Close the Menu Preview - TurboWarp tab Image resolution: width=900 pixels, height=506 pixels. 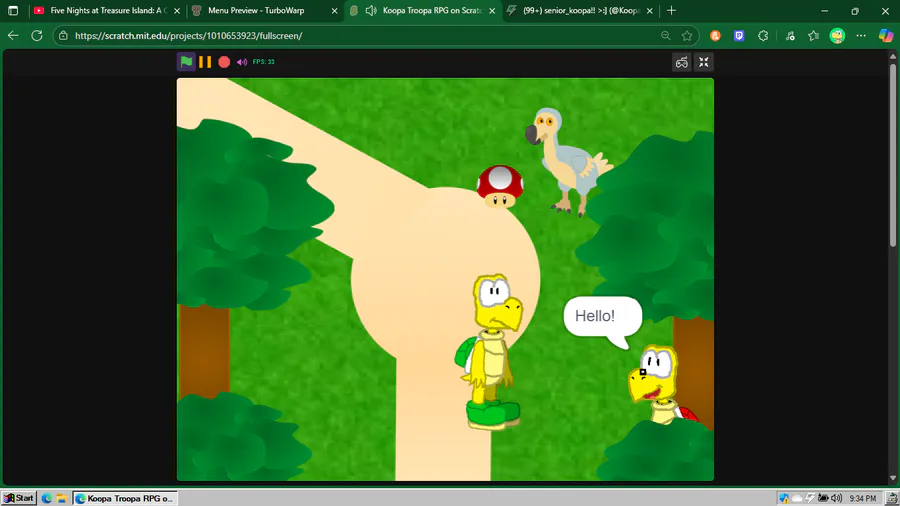click(x=335, y=11)
